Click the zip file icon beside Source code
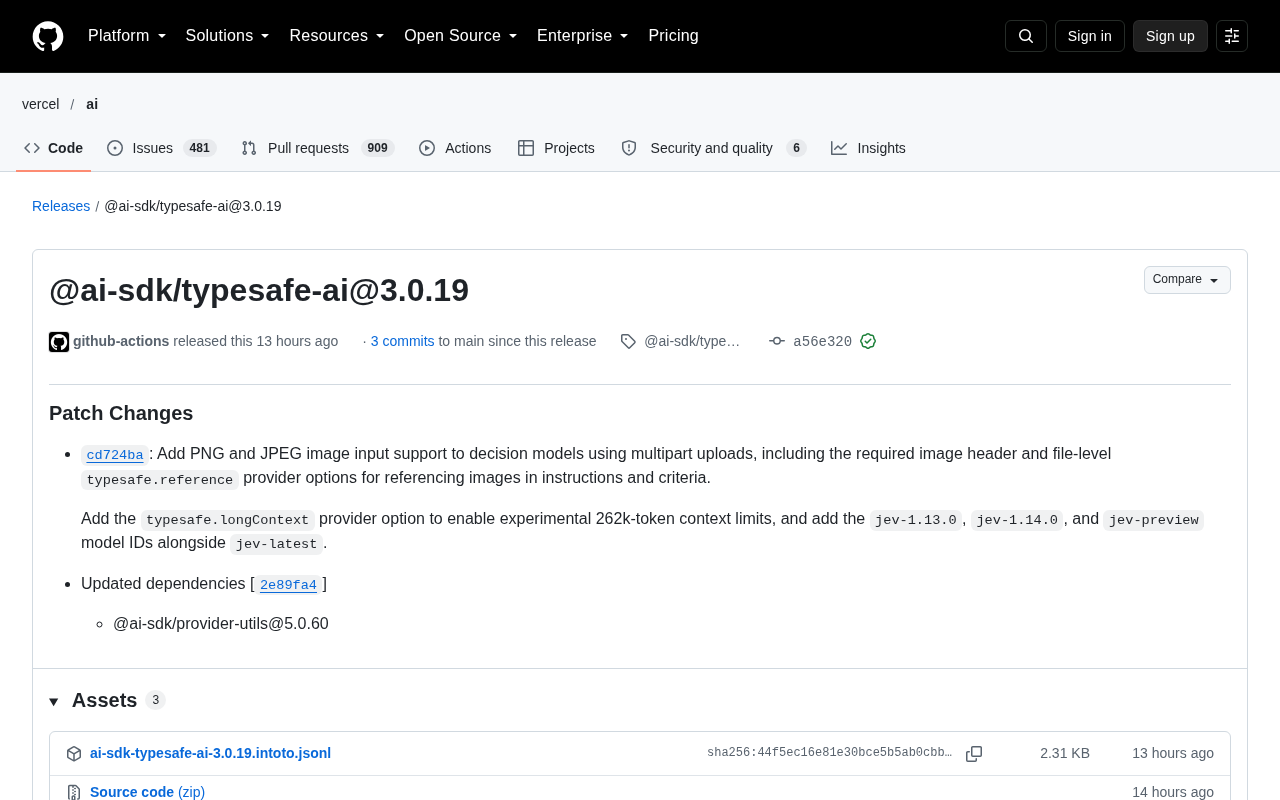 74,792
